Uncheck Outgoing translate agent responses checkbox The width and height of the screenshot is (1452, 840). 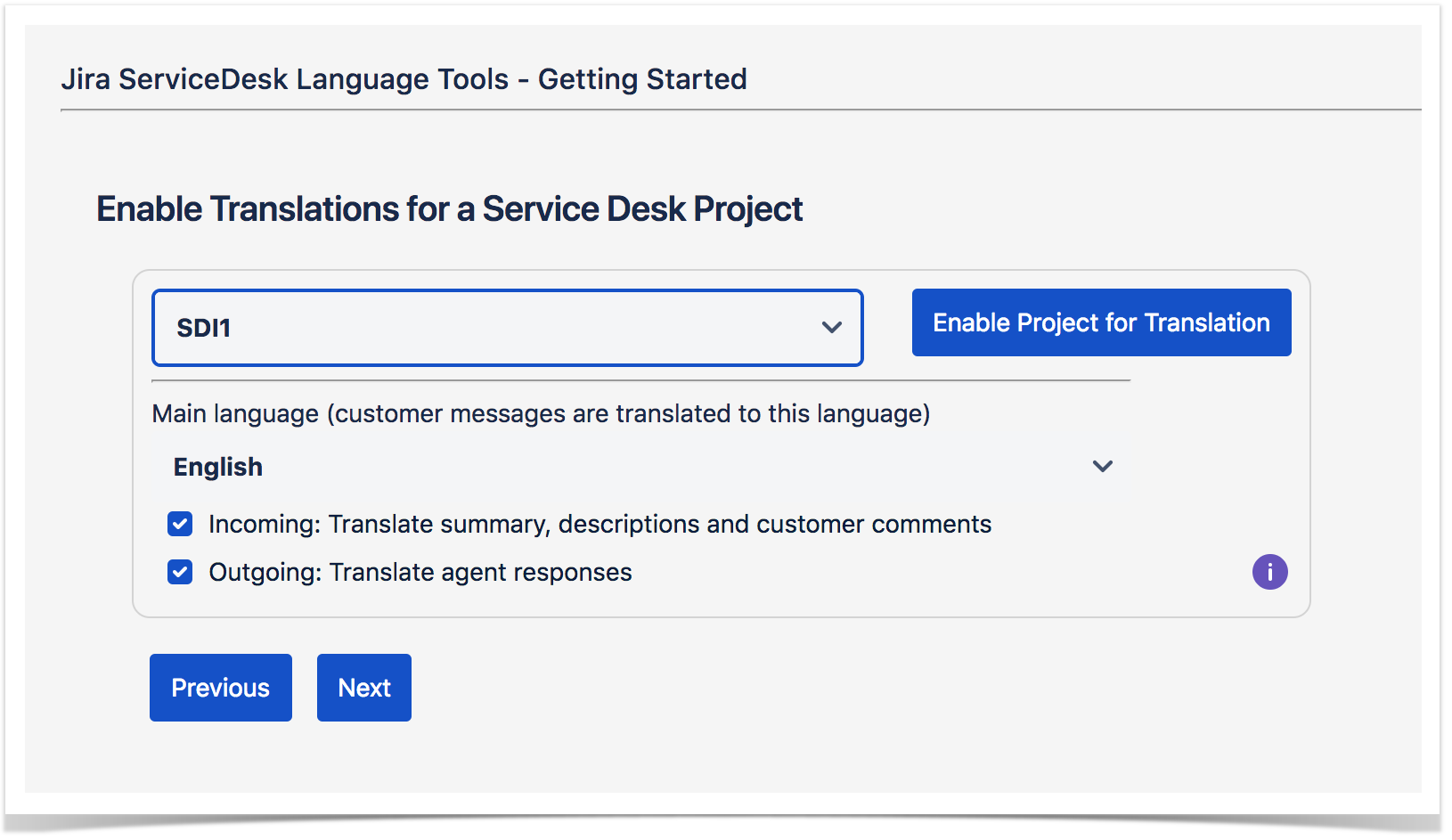coord(180,572)
